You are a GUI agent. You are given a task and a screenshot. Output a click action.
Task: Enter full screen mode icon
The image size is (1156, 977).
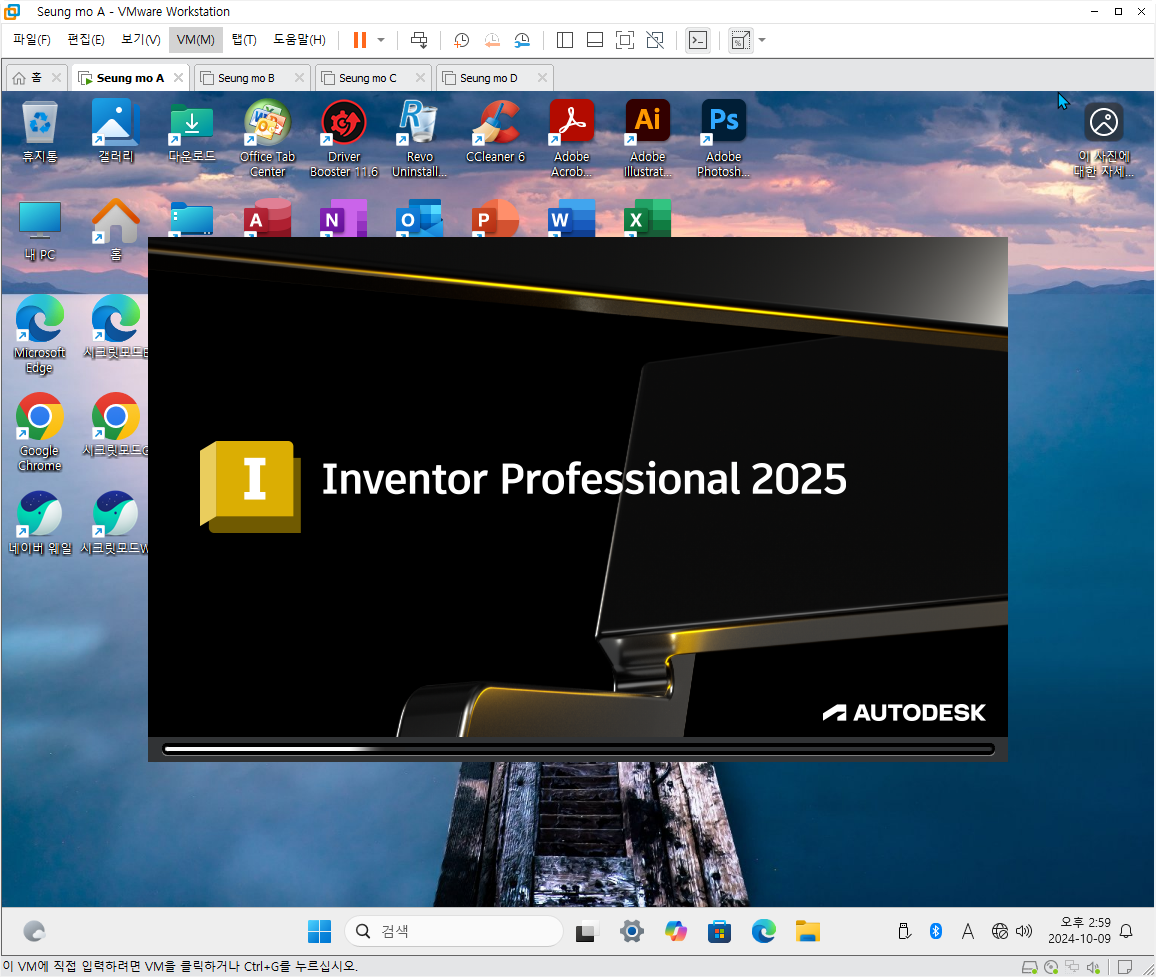coord(624,40)
